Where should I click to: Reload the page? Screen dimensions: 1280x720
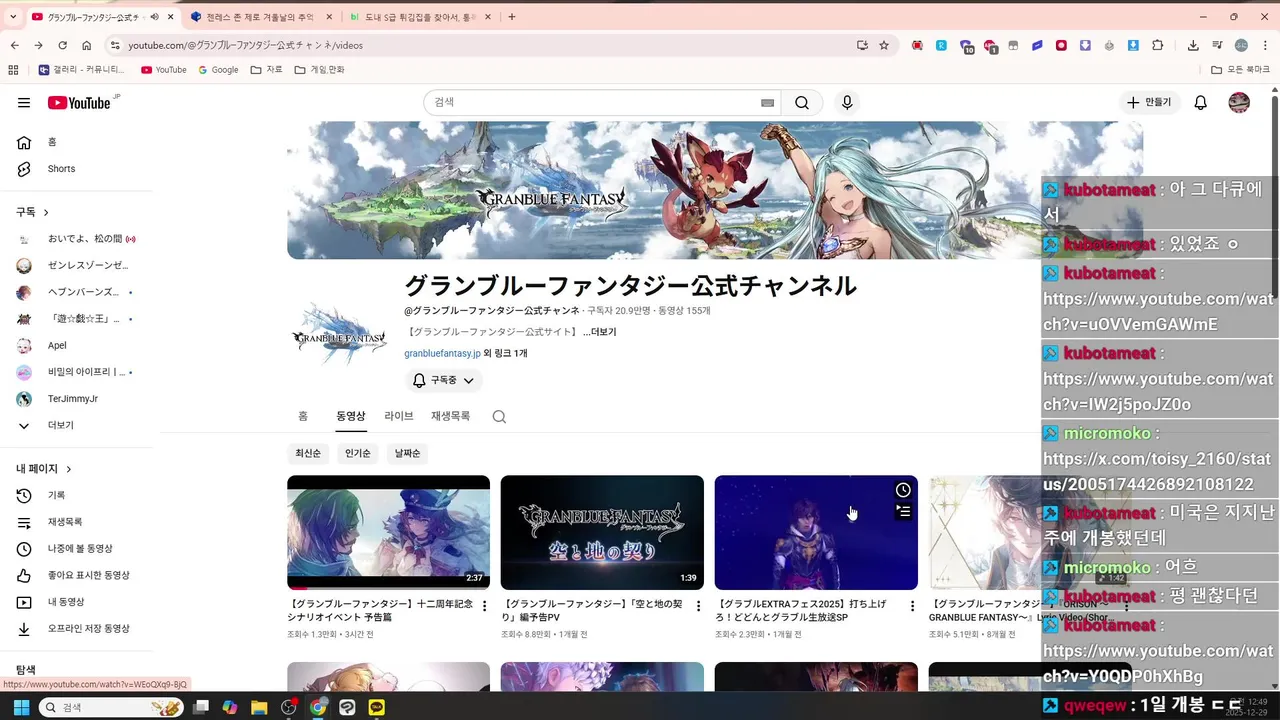pyautogui.click(x=62, y=45)
